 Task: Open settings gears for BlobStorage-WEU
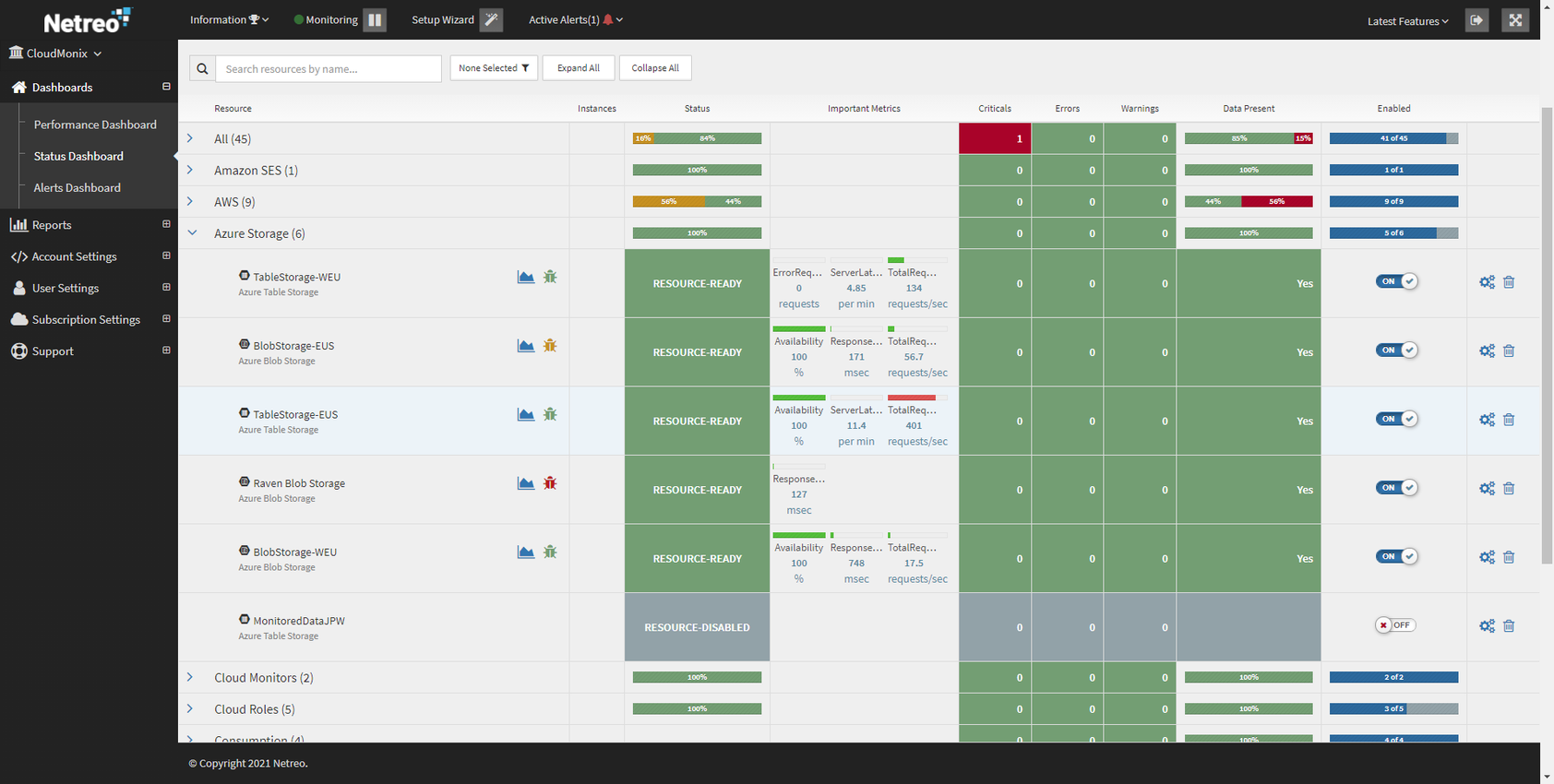(1487, 557)
